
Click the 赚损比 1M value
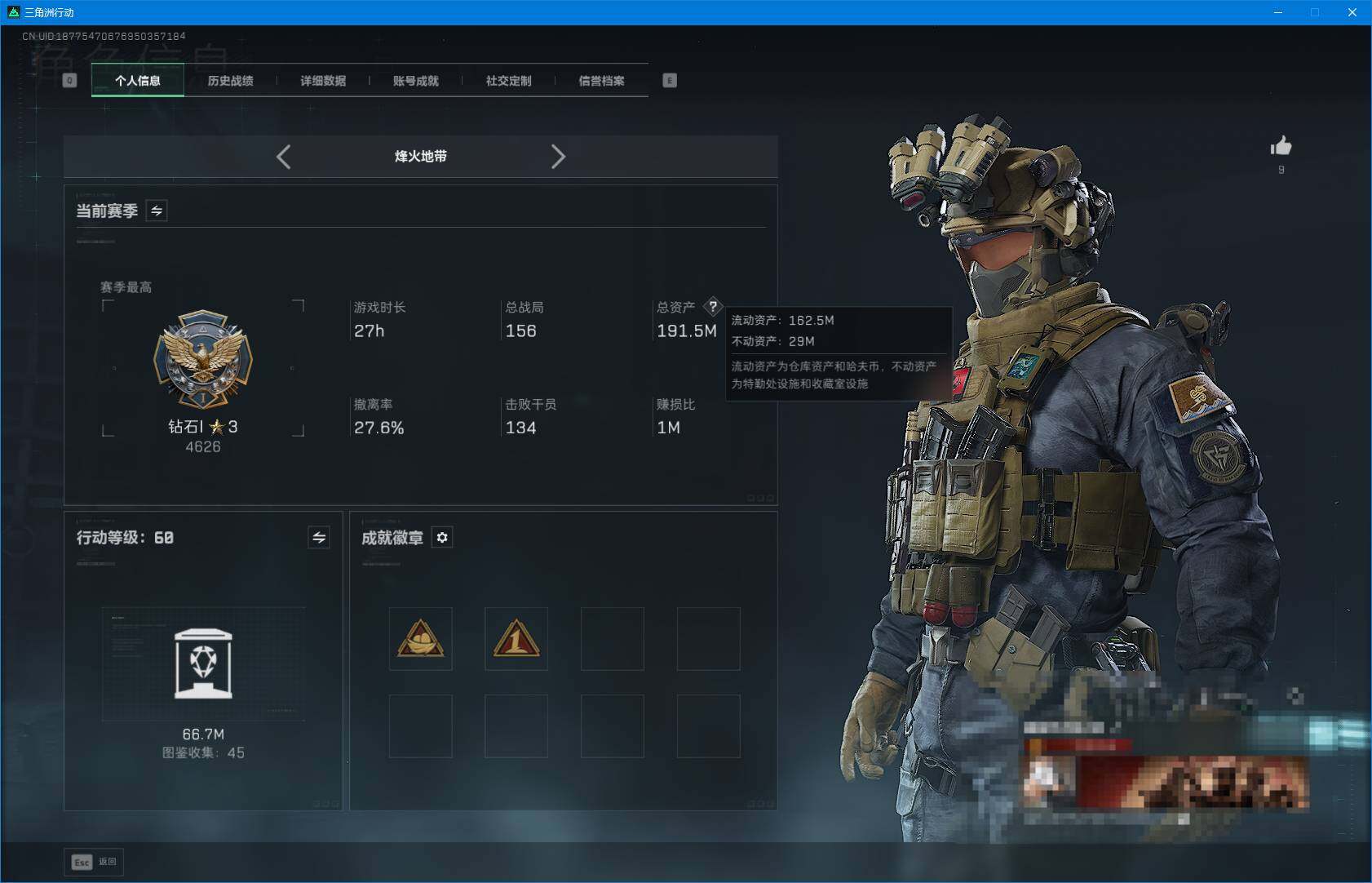pyautogui.click(x=668, y=428)
